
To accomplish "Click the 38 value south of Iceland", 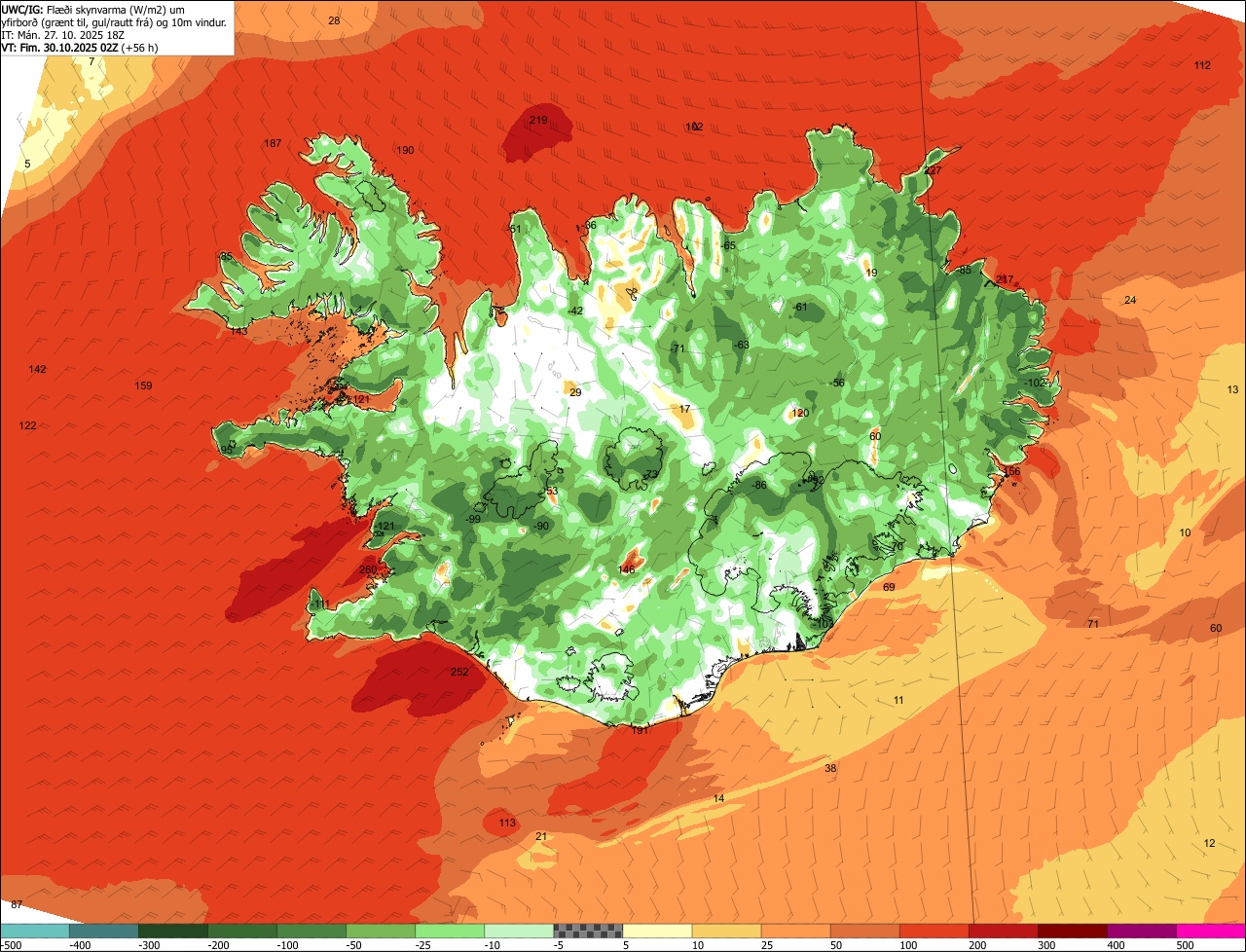I will tap(830, 769).
